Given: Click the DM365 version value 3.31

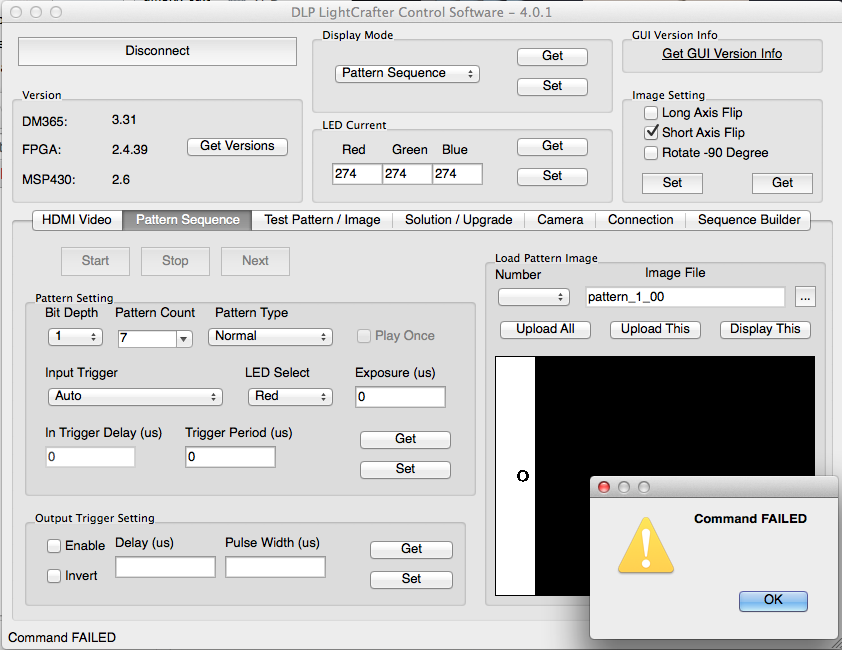Looking at the screenshot, I should (124, 120).
